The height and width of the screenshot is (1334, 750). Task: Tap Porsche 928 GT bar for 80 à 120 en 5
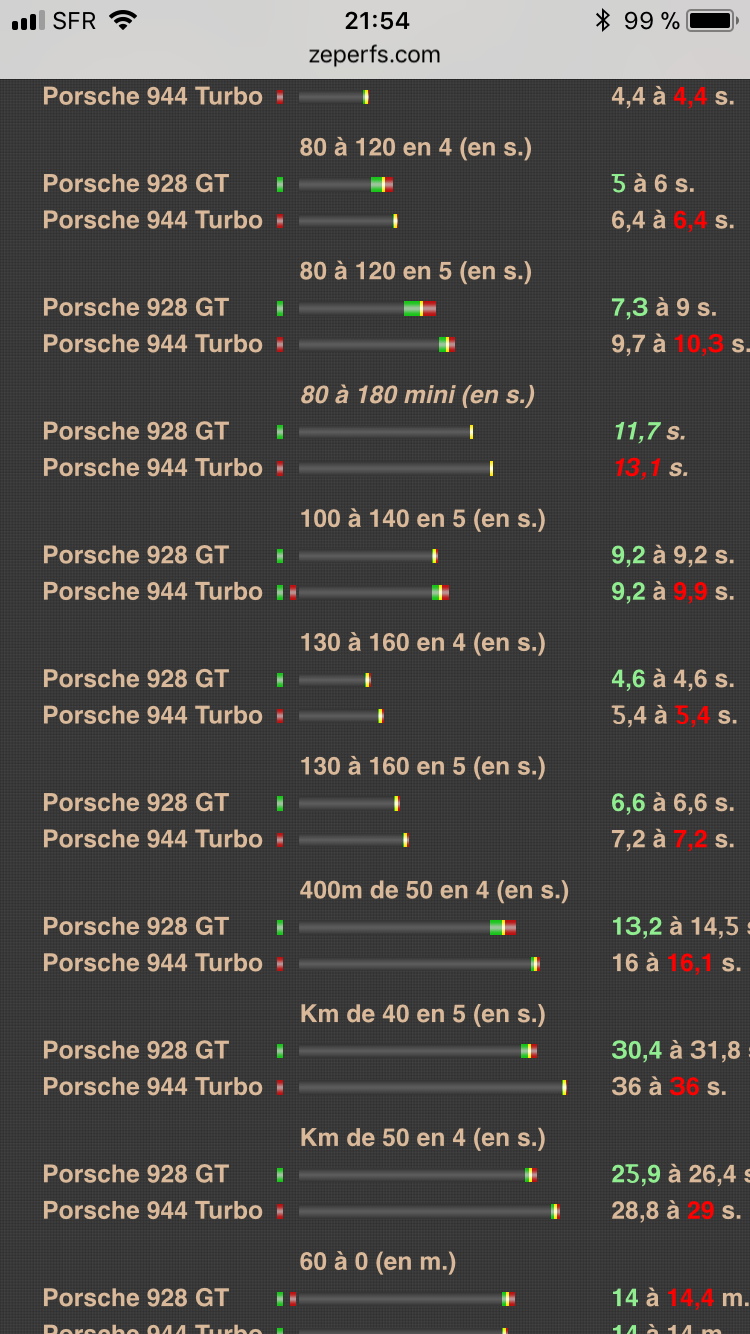coord(367,309)
